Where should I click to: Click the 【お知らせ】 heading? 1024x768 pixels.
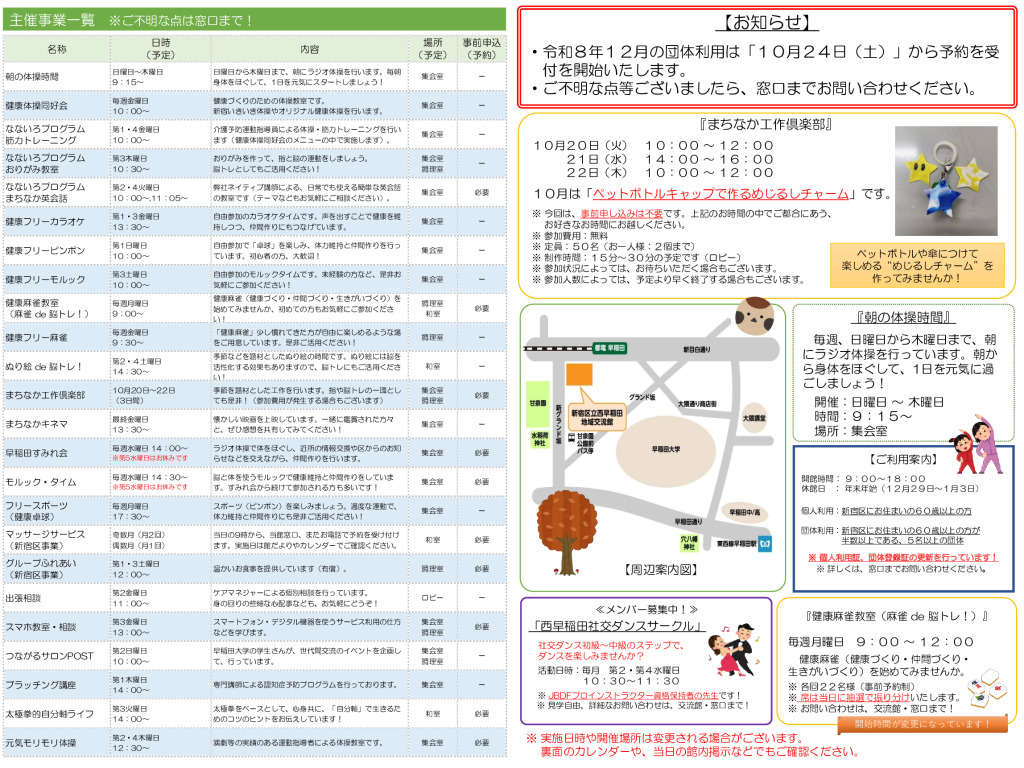(767, 23)
